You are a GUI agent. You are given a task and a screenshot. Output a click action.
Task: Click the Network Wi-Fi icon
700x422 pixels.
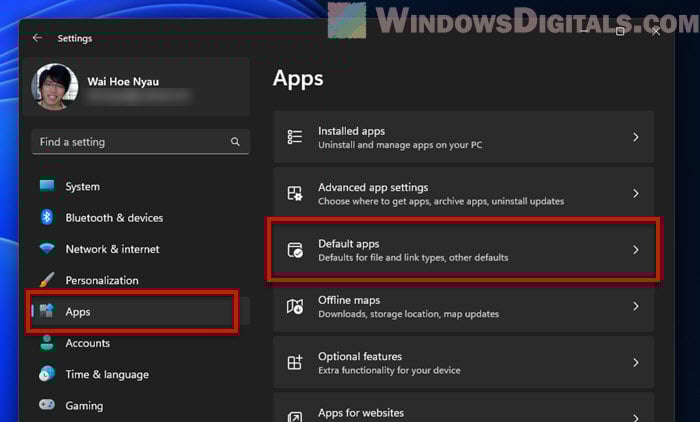[x=47, y=248]
